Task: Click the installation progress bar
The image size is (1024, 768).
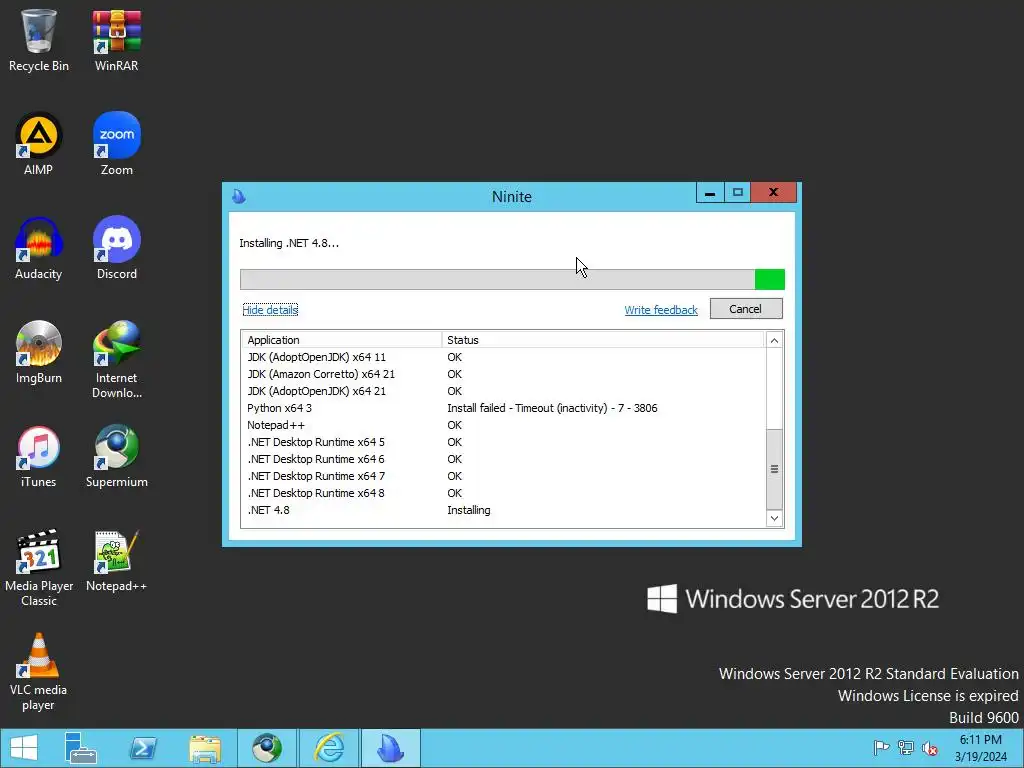Action: (x=512, y=279)
